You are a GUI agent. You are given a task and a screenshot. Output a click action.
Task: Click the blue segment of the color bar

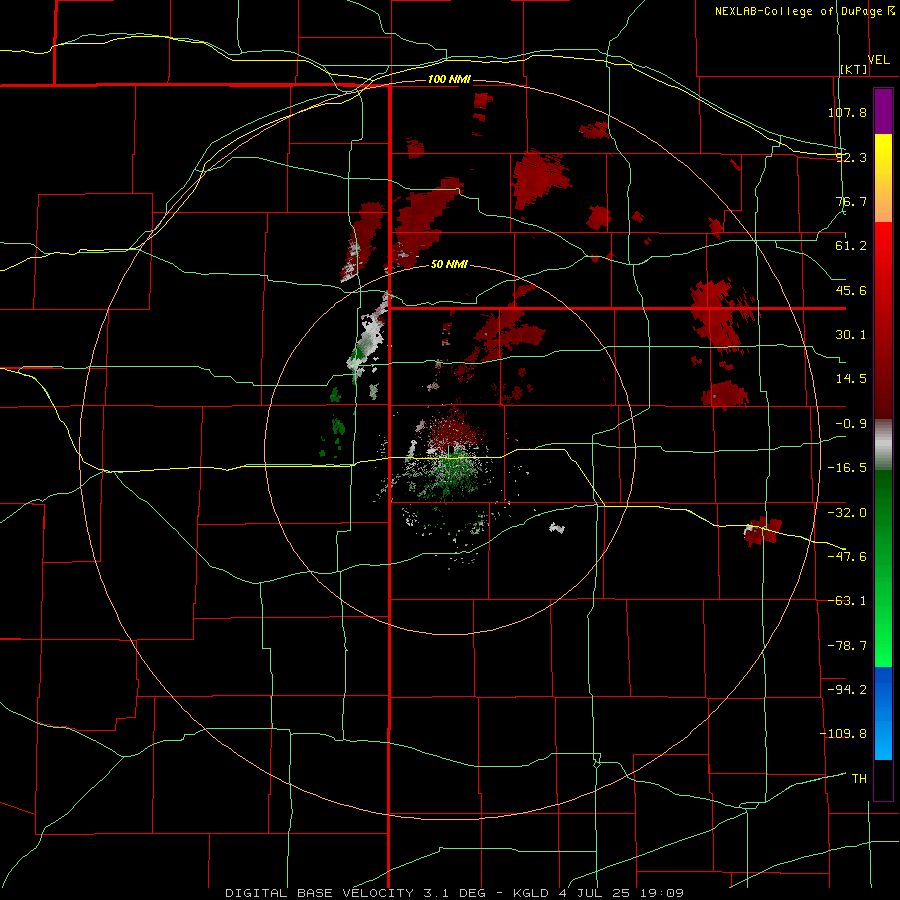point(883,713)
